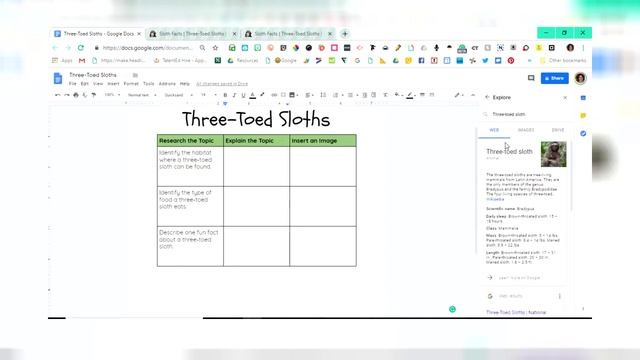Switch to the Drive tab in Explore

coord(558,130)
